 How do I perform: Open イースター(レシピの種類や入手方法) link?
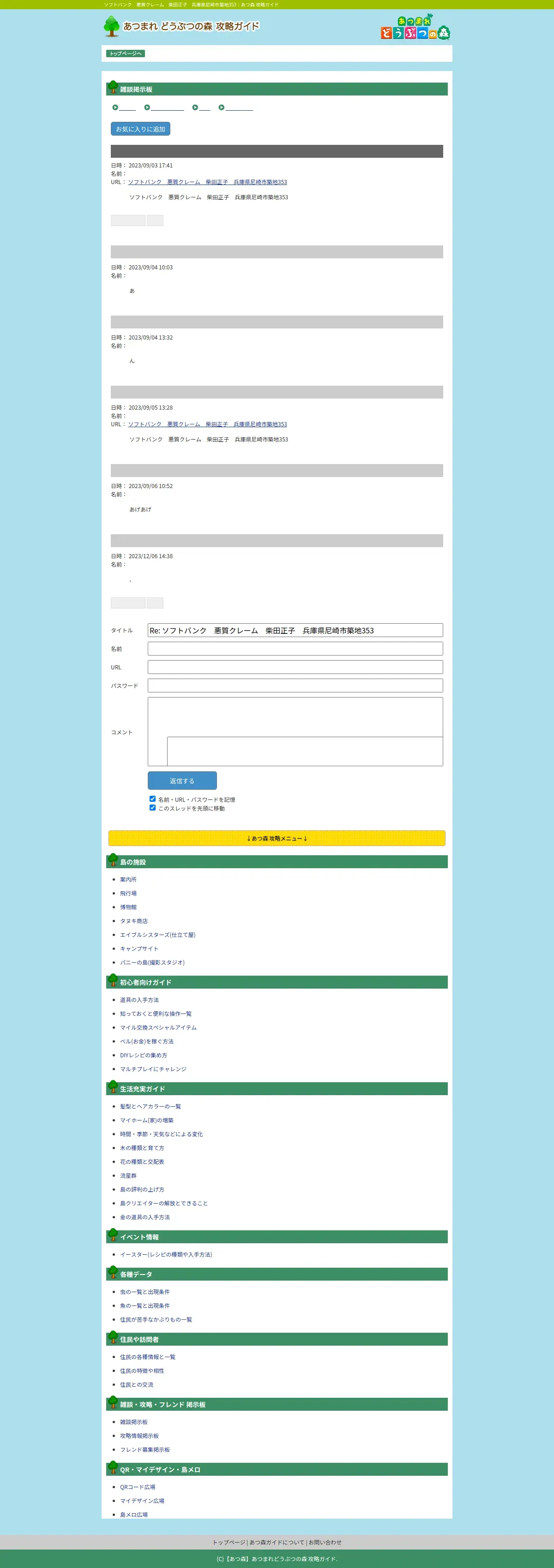(166, 1254)
